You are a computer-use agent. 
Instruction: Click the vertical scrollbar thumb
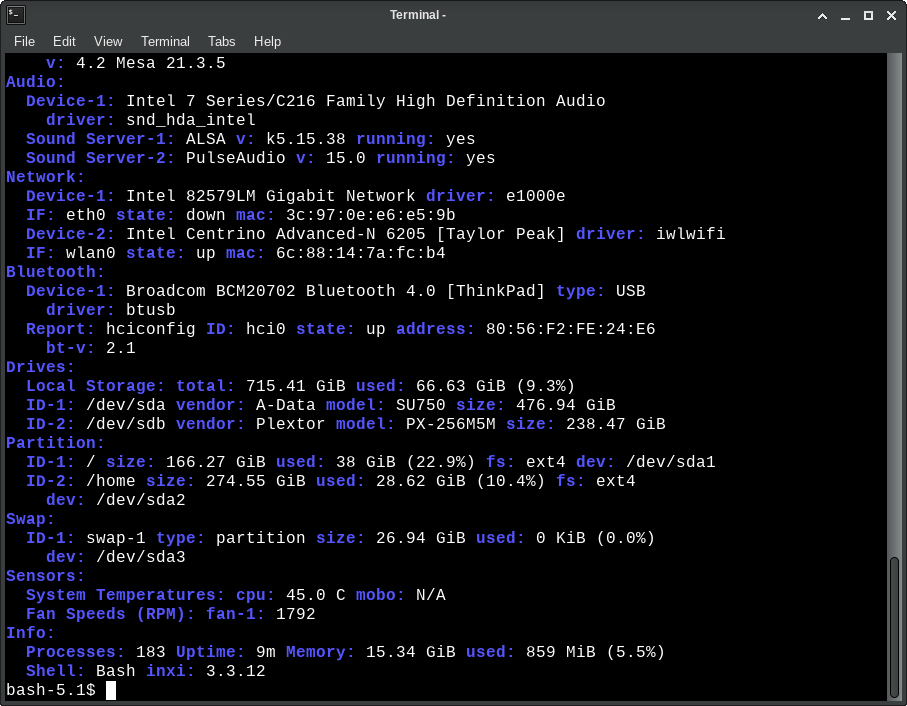click(x=894, y=625)
